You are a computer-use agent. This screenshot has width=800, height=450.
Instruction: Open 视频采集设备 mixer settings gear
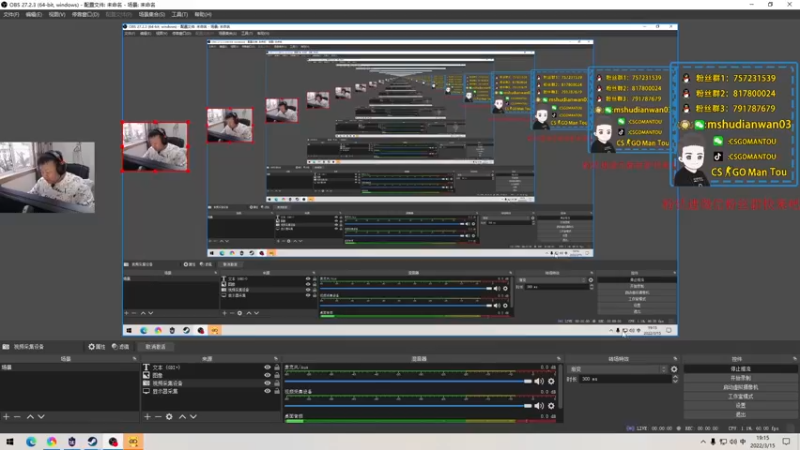551,406
